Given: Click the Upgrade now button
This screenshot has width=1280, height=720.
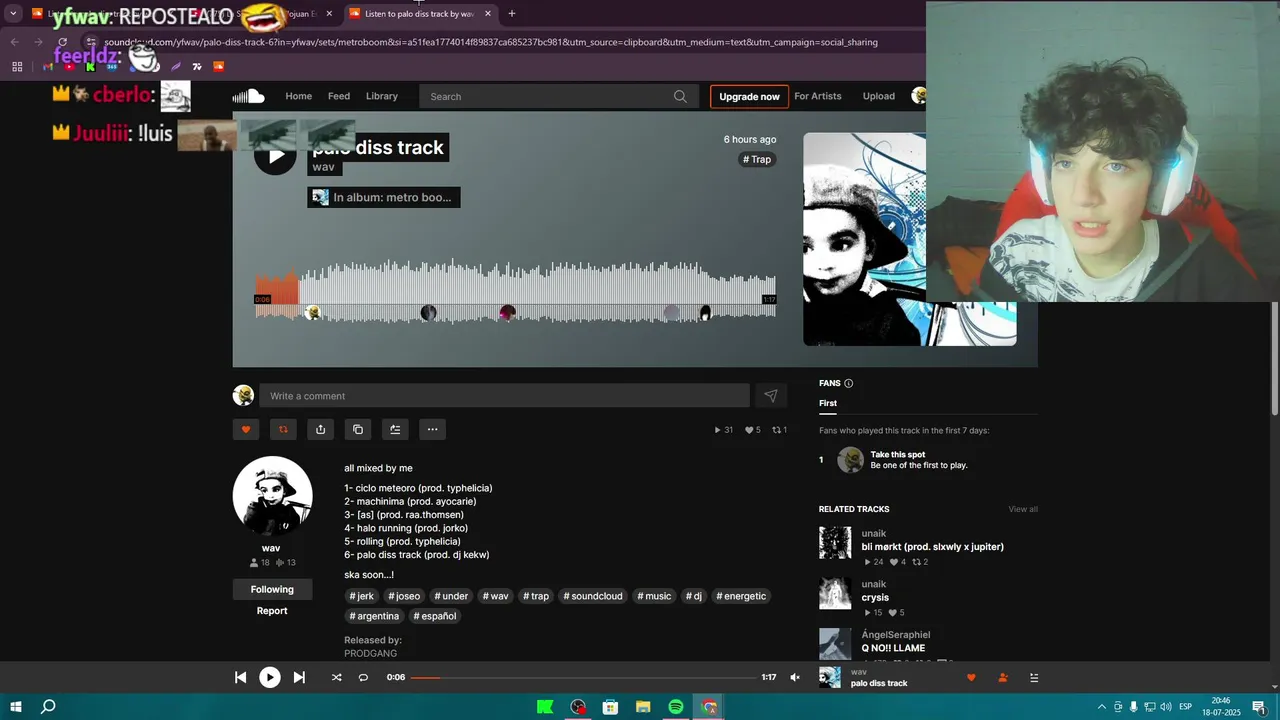Looking at the screenshot, I should (x=749, y=96).
